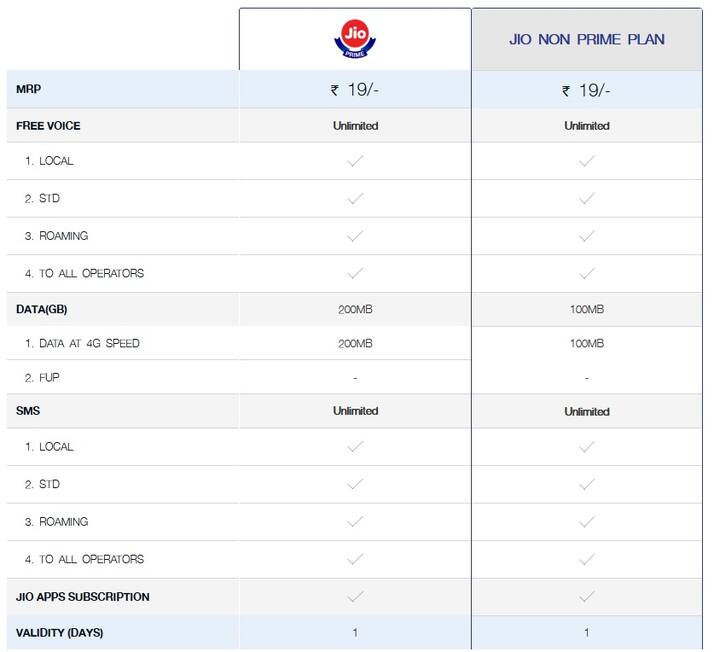
Task: Click SMS LOCAL checkmark in Non Prime column
Action: [586, 447]
